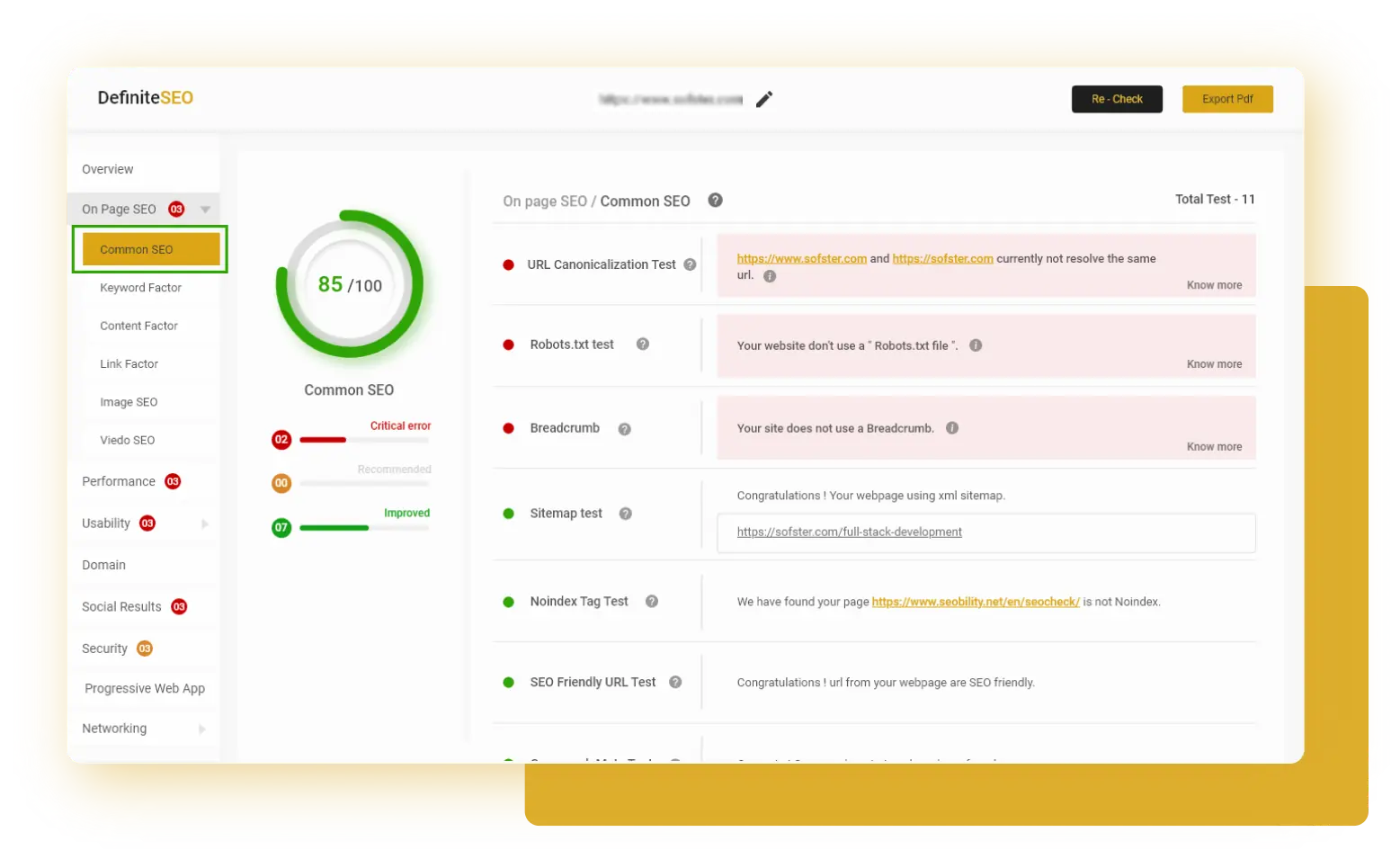Click info icon after Robots.txt file message
Screen dimensions: 1400x859
976,345
